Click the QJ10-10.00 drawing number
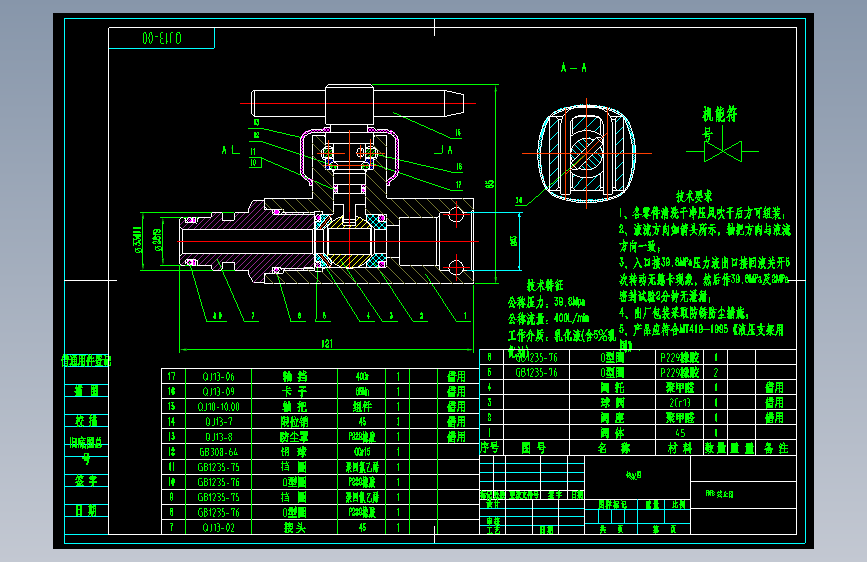The height and width of the screenshot is (562, 867). pyautogui.click(x=218, y=407)
